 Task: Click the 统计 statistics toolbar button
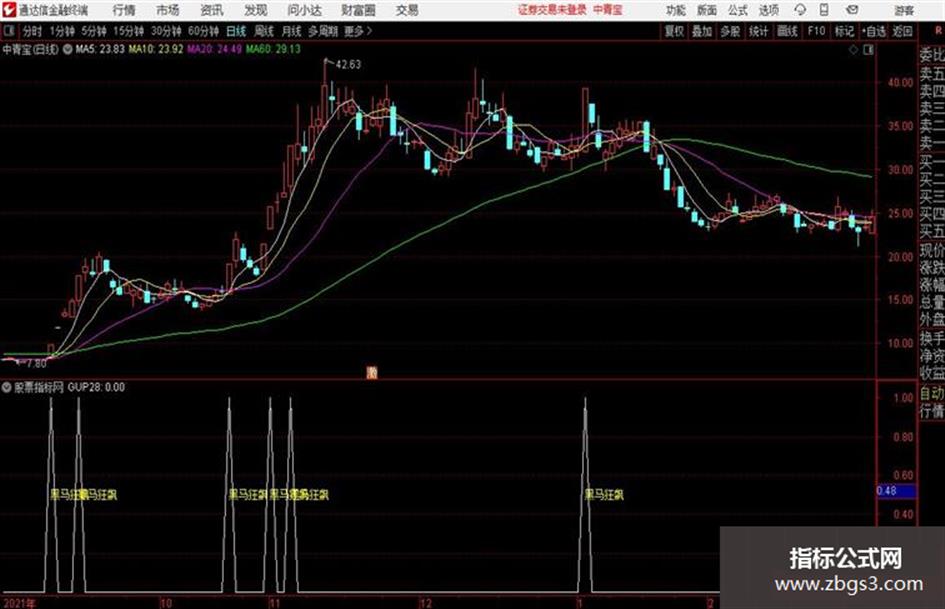pyautogui.click(x=759, y=31)
